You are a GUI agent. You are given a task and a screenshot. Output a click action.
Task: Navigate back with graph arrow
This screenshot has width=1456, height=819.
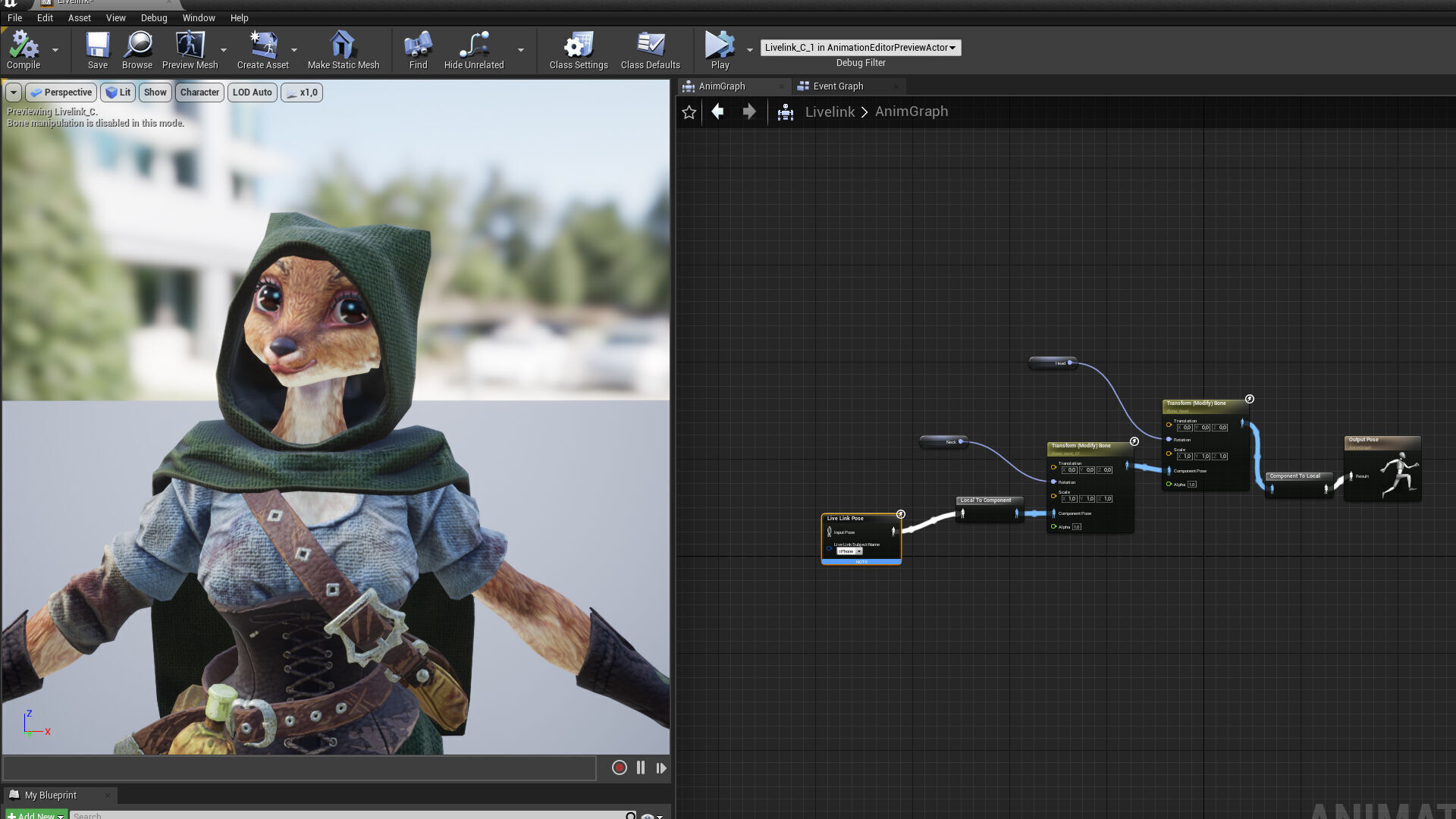coord(717,112)
